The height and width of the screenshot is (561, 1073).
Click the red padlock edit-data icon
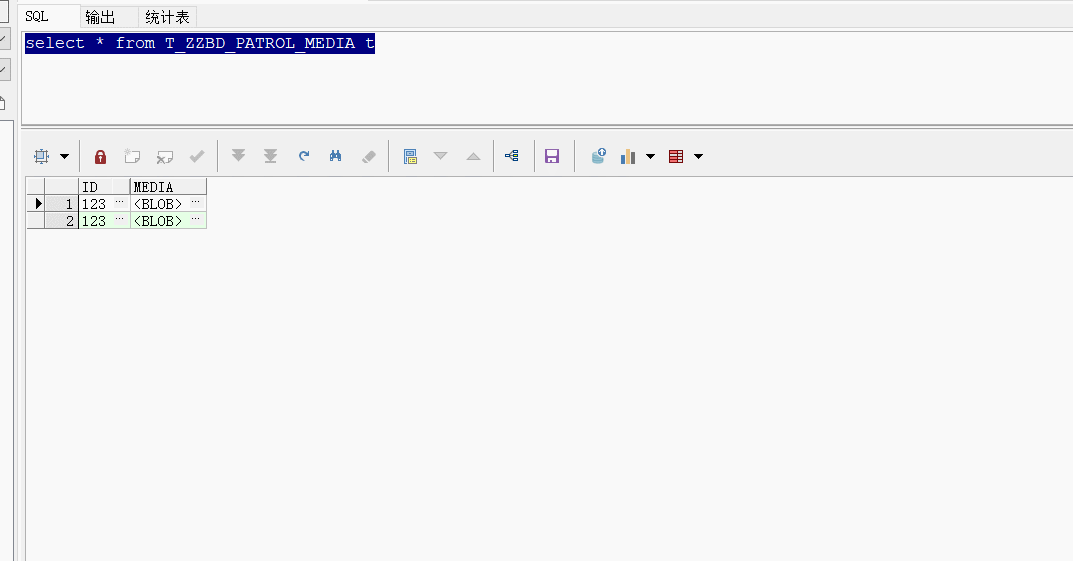pos(100,157)
